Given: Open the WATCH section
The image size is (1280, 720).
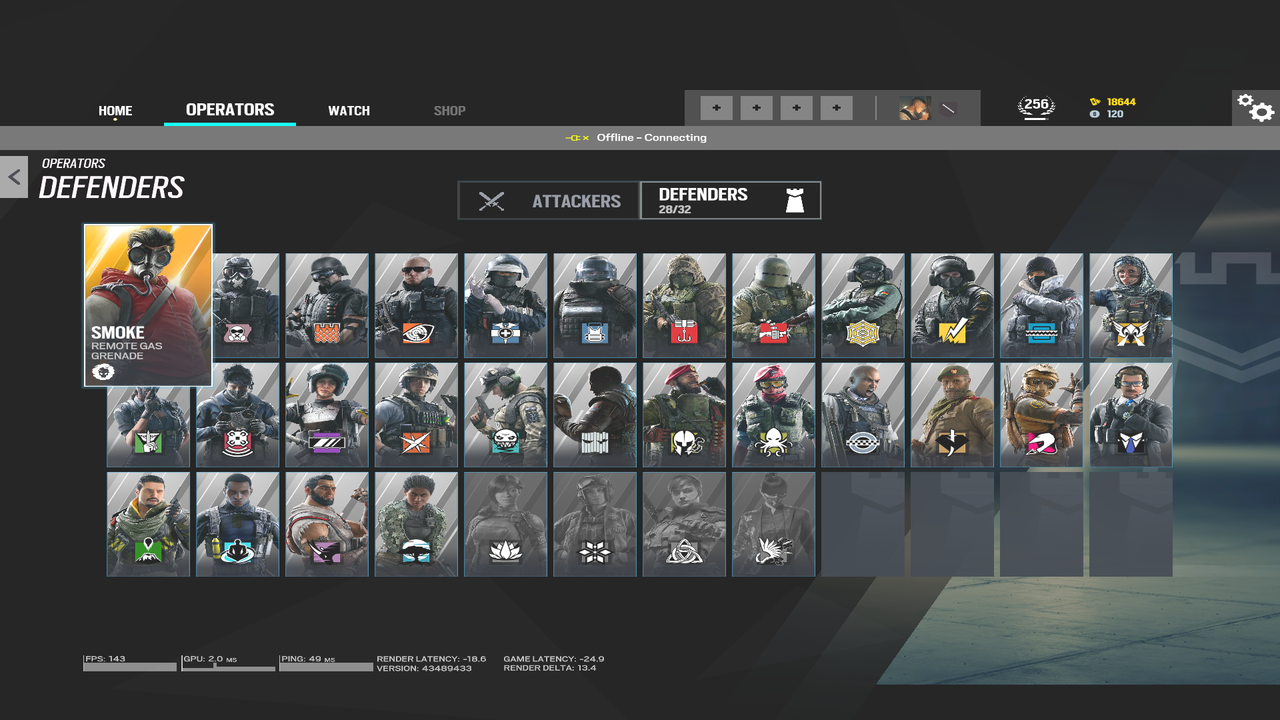Looking at the screenshot, I should (x=348, y=111).
